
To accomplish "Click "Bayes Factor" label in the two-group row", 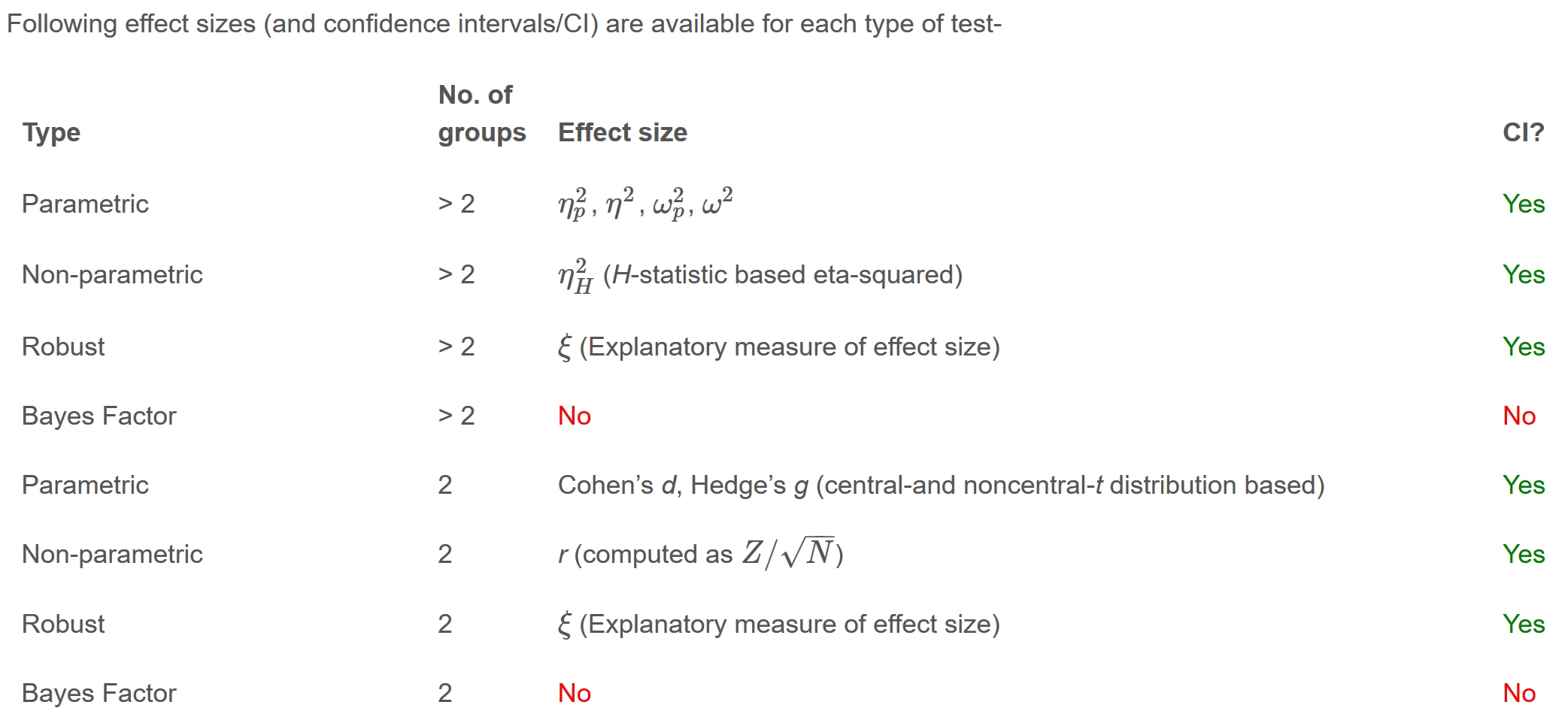I will 99,694.
